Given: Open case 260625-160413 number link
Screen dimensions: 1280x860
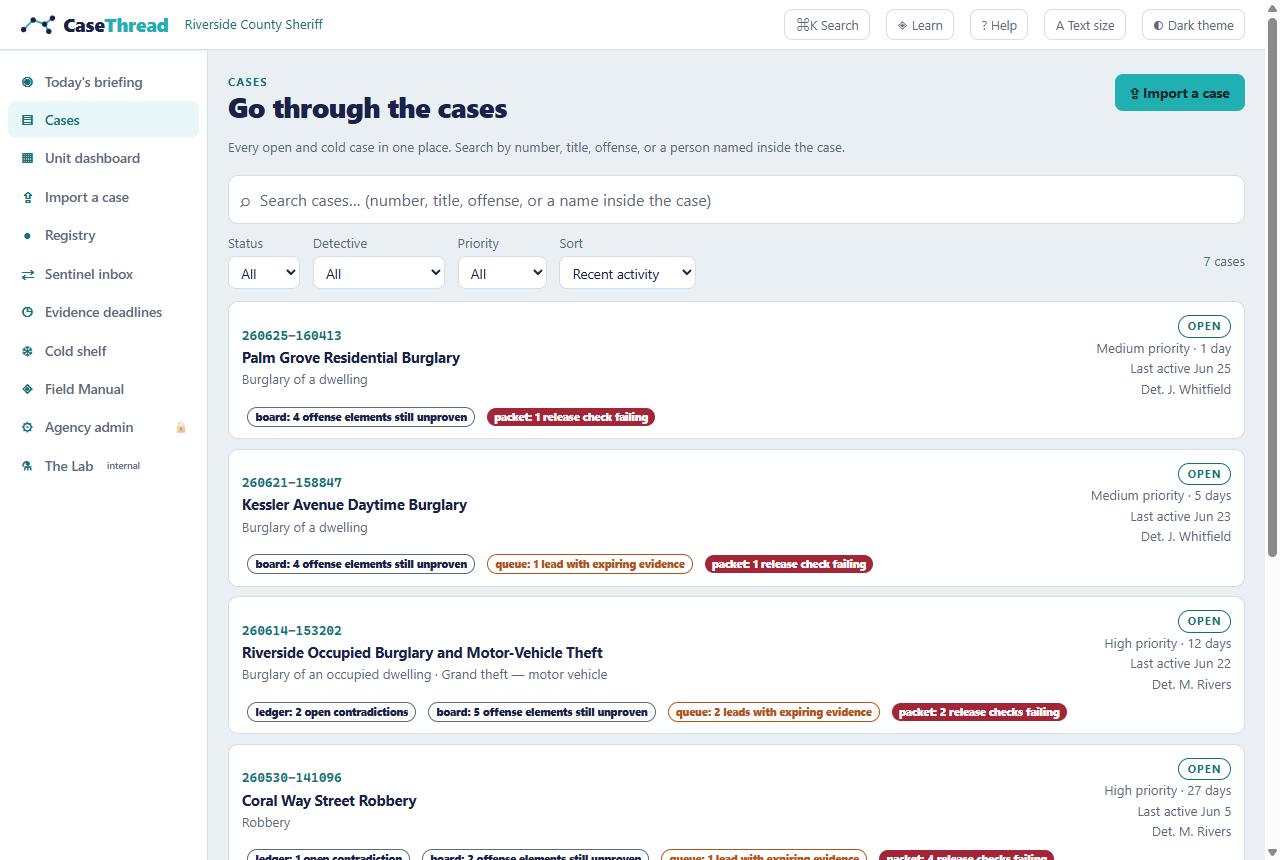Looking at the screenshot, I should [x=292, y=336].
